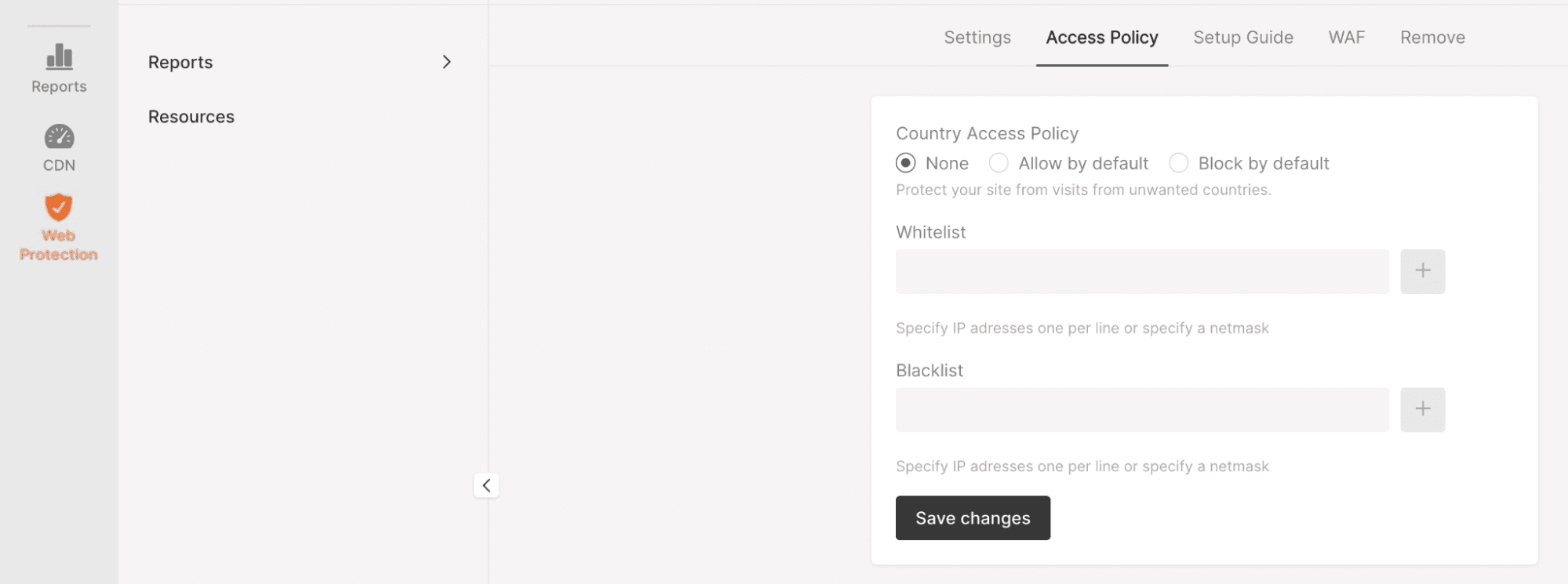
Task: Select the None country policy option
Action: (906, 163)
